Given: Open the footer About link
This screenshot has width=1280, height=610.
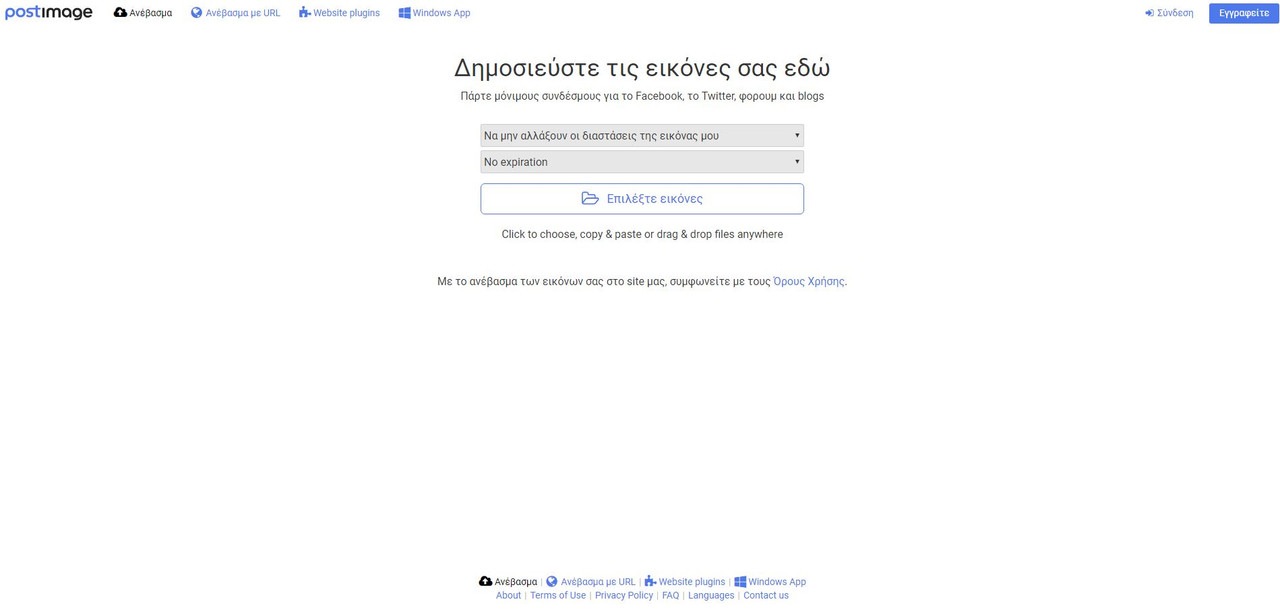Looking at the screenshot, I should pos(508,596).
